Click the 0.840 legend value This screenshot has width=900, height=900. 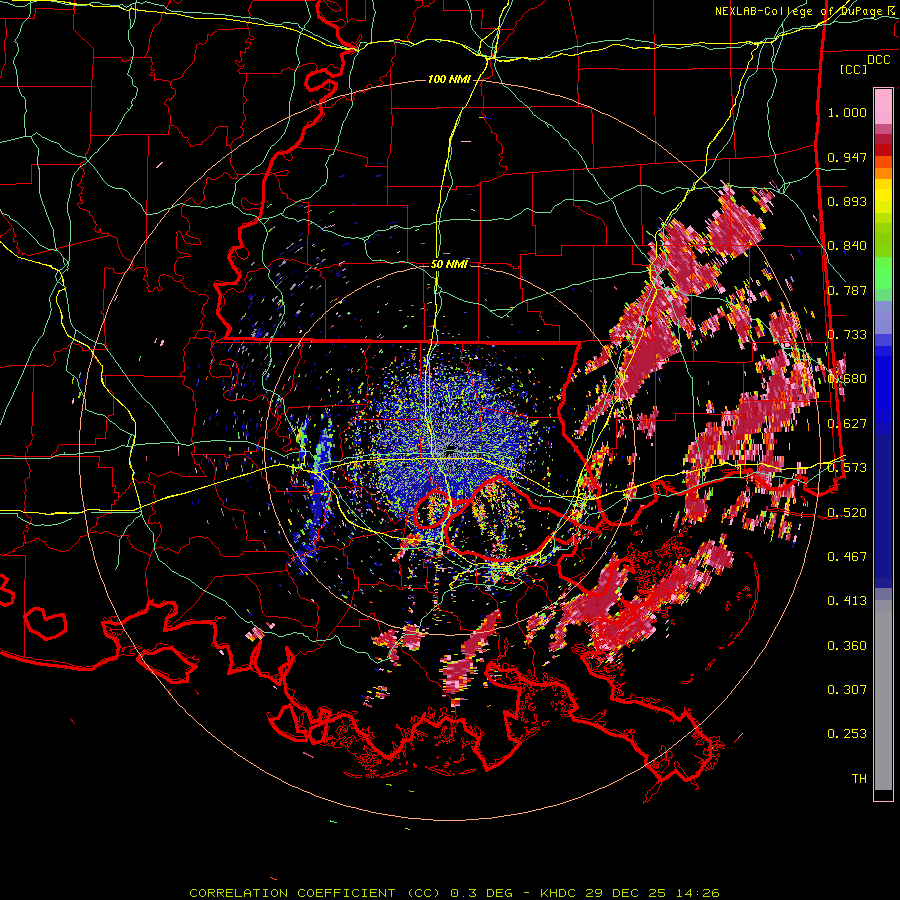point(847,246)
